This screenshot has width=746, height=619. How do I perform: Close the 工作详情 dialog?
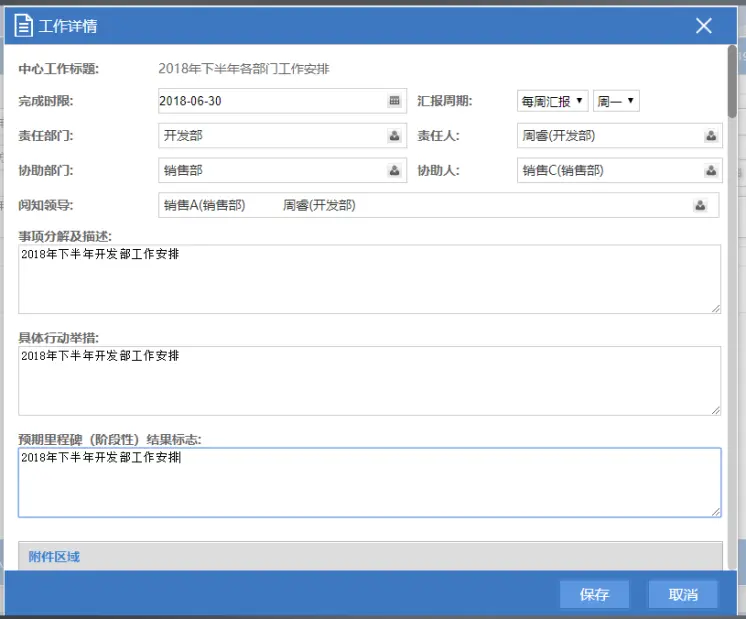click(x=704, y=26)
